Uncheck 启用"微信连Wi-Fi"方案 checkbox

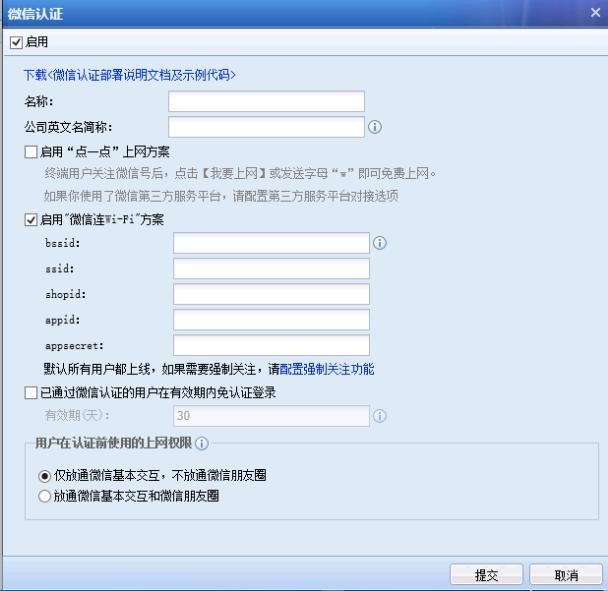(31, 220)
